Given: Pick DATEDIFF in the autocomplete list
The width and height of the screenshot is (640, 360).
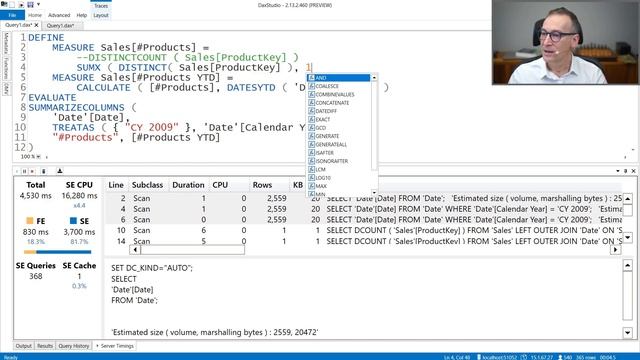Looking at the screenshot, I should [x=339, y=111].
